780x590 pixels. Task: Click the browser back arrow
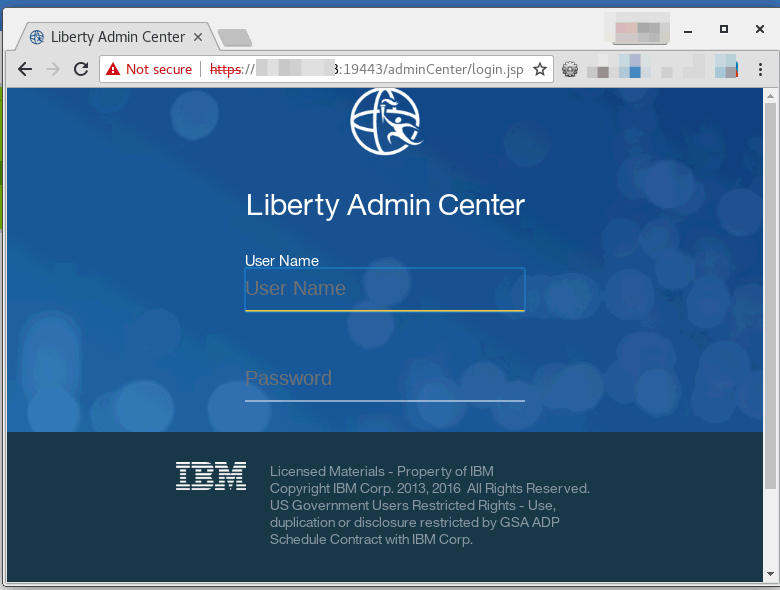[x=25, y=69]
